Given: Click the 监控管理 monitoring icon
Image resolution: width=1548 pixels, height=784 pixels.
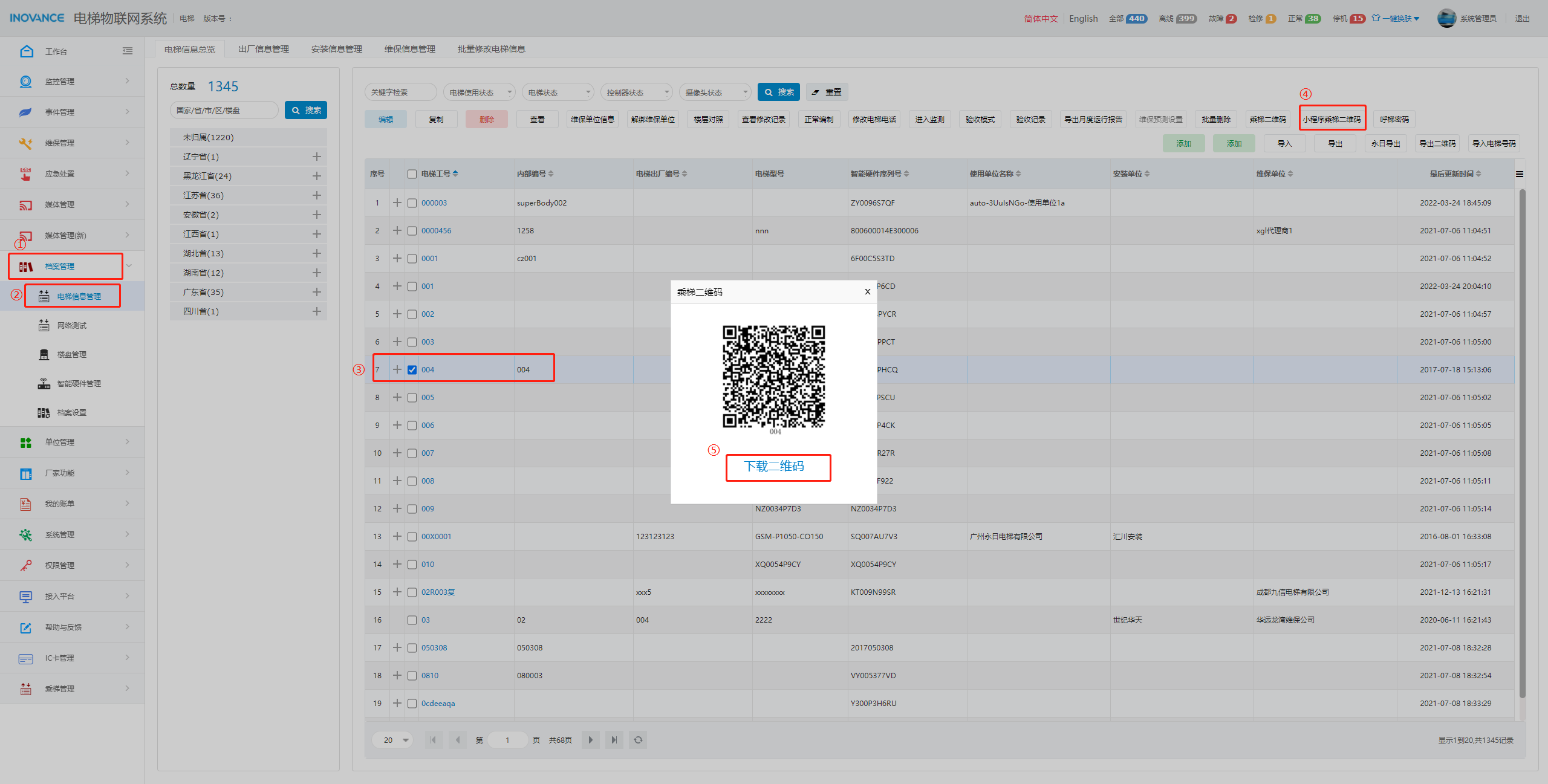Looking at the screenshot, I should pos(25,82).
